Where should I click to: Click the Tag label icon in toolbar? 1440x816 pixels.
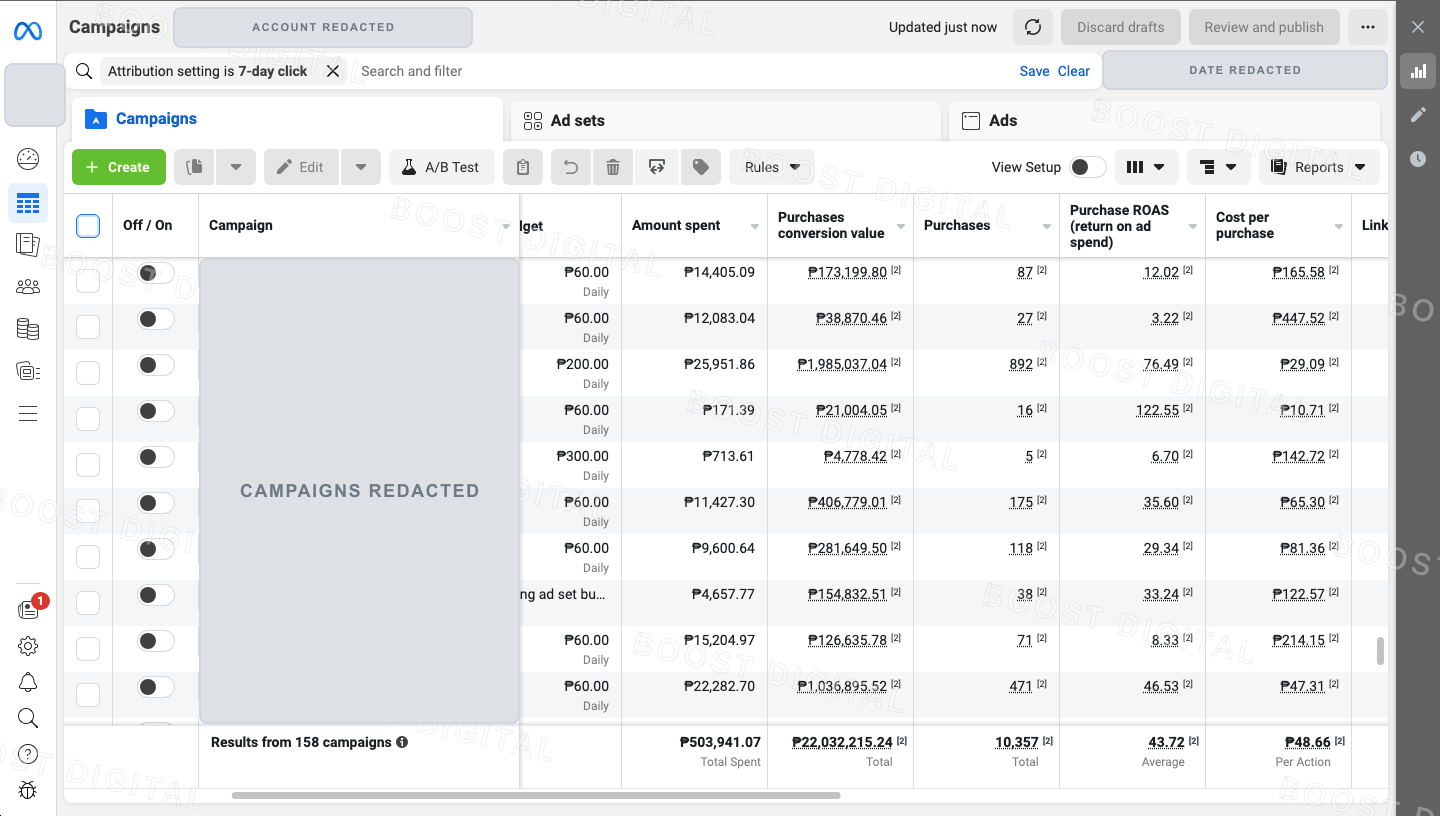tap(701, 167)
